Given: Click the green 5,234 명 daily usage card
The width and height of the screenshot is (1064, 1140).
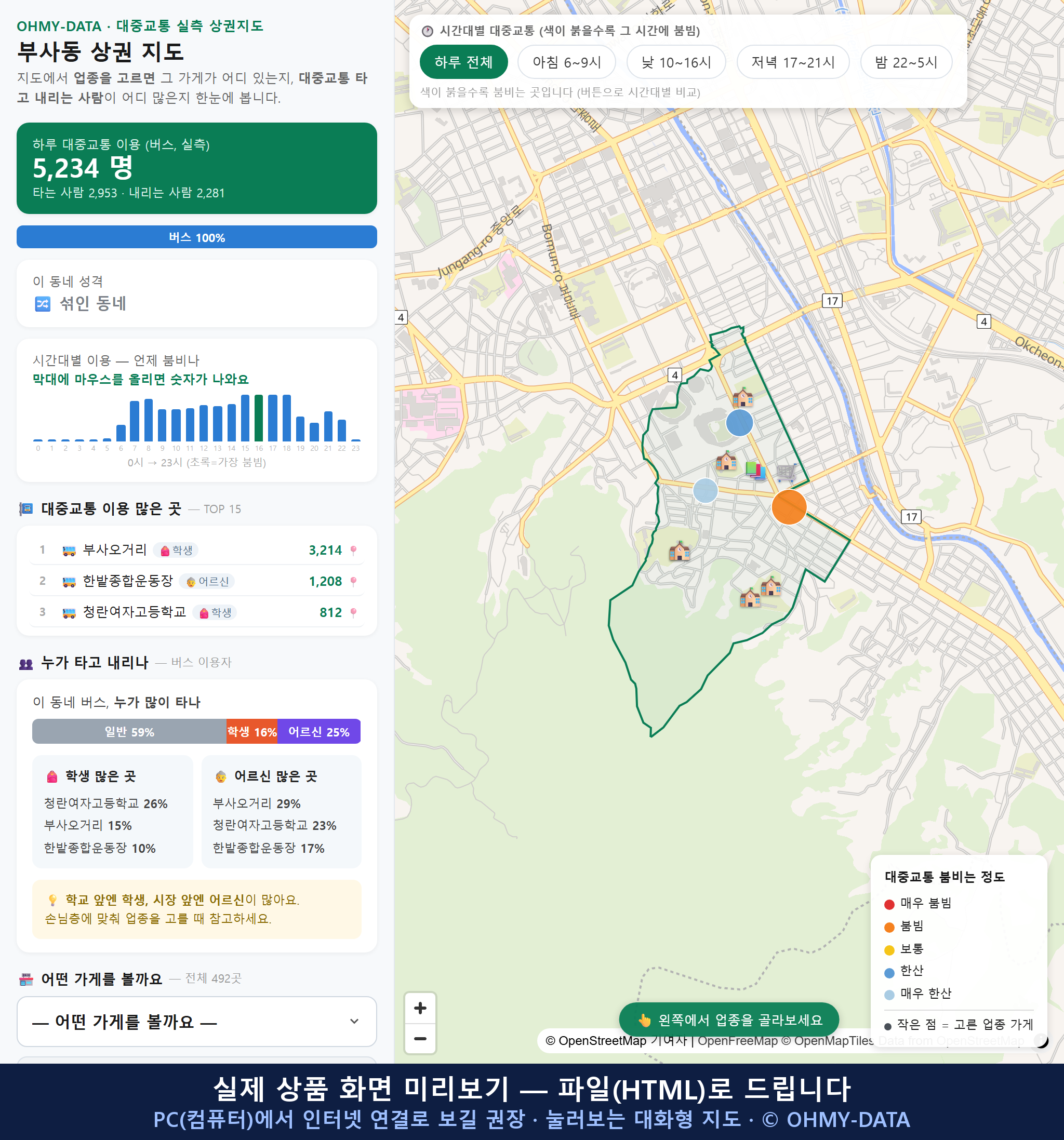Looking at the screenshot, I should (x=197, y=168).
